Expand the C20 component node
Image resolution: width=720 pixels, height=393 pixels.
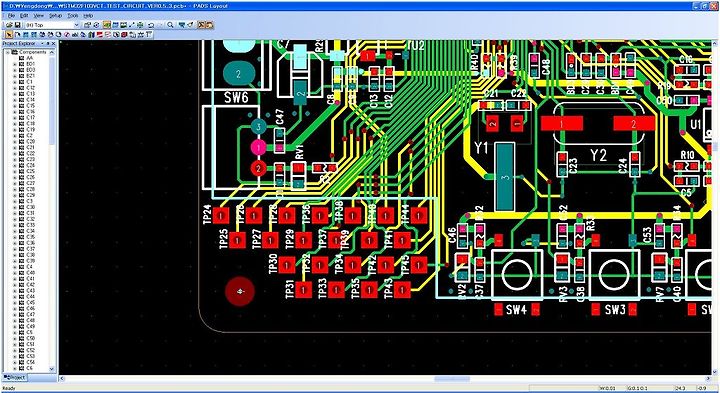15,141
